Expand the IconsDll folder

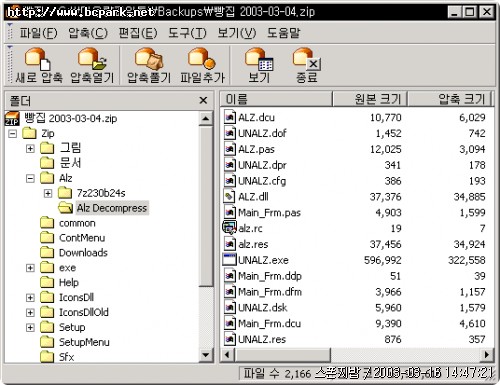[30, 297]
